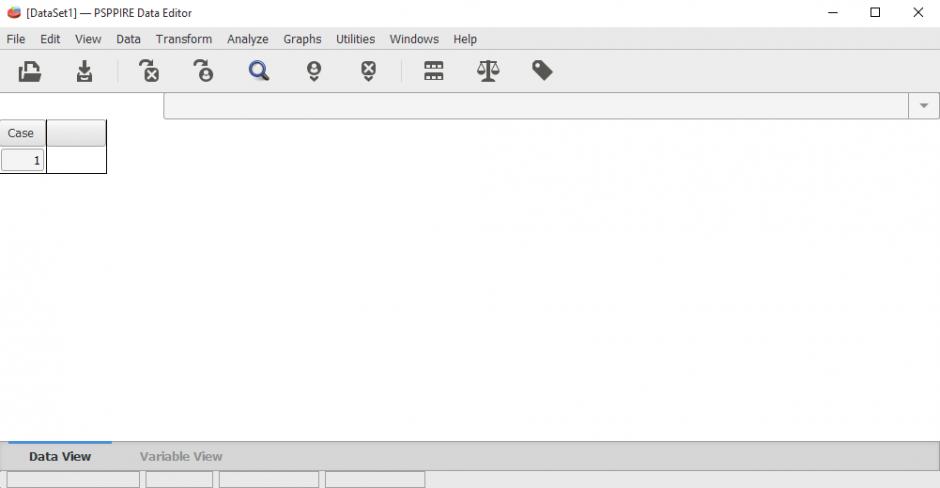940x488 pixels.
Task: Open Find using the magnifier icon
Action: 259,71
